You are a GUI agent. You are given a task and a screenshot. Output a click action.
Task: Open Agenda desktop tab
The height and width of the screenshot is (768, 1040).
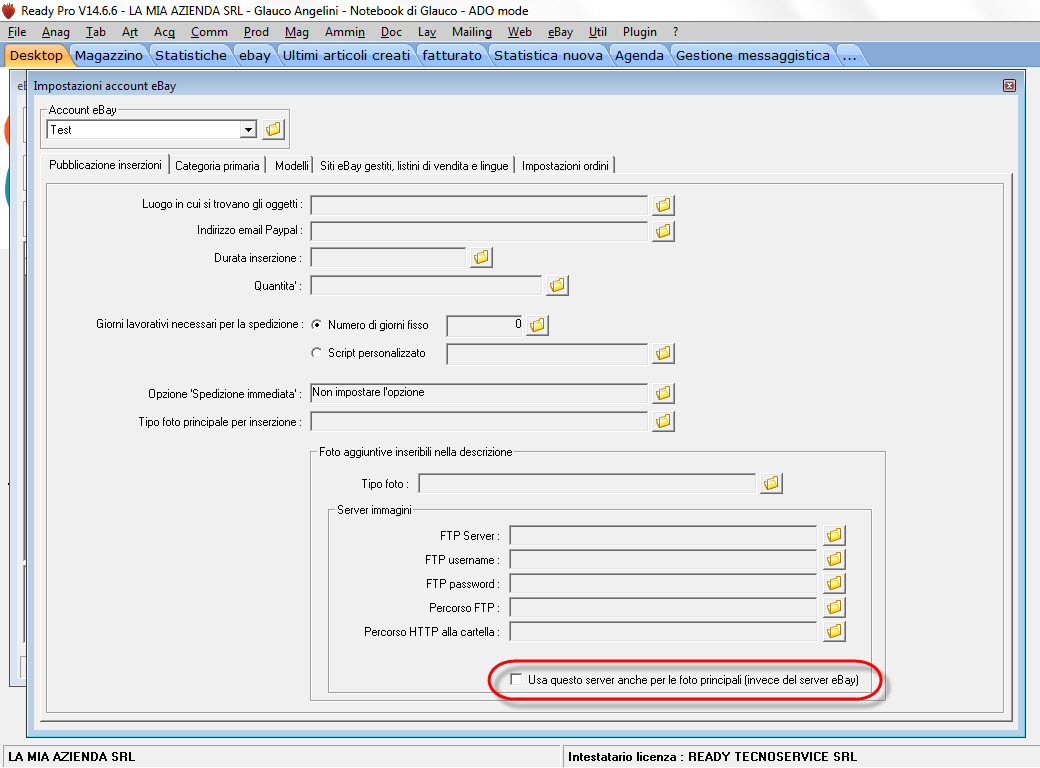click(639, 56)
